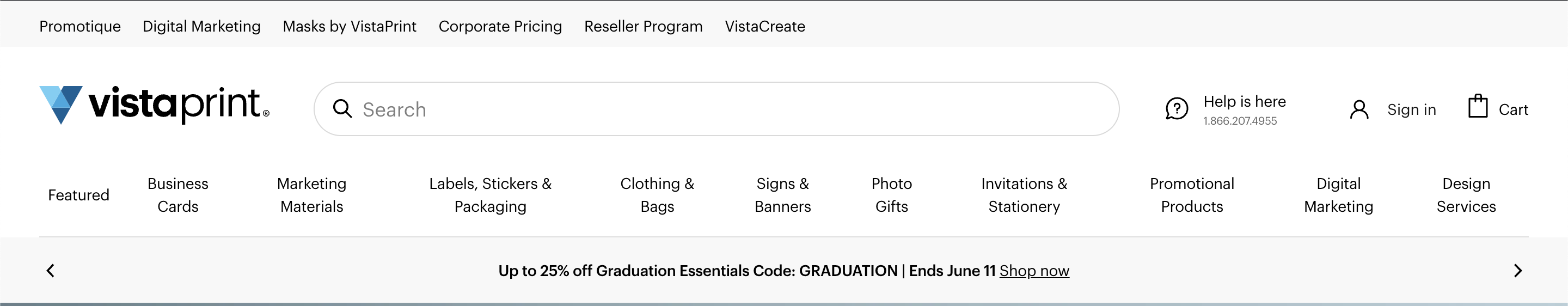Advance to the next promo banner message
This screenshot has width=1568, height=306.
pos(1517,271)
